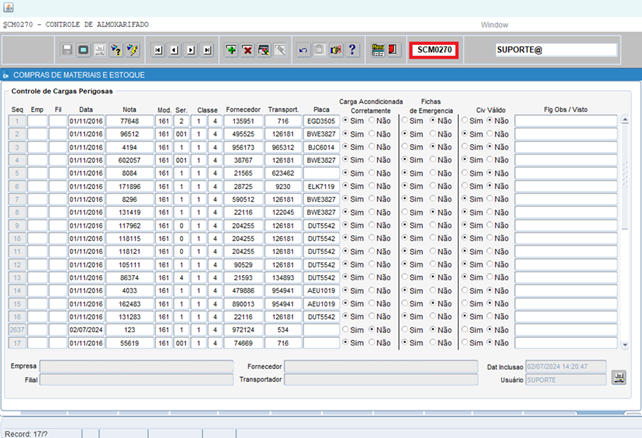642x438 pixels.
Task: Go to first record arrow icon
Action: [x=158, y=50]
